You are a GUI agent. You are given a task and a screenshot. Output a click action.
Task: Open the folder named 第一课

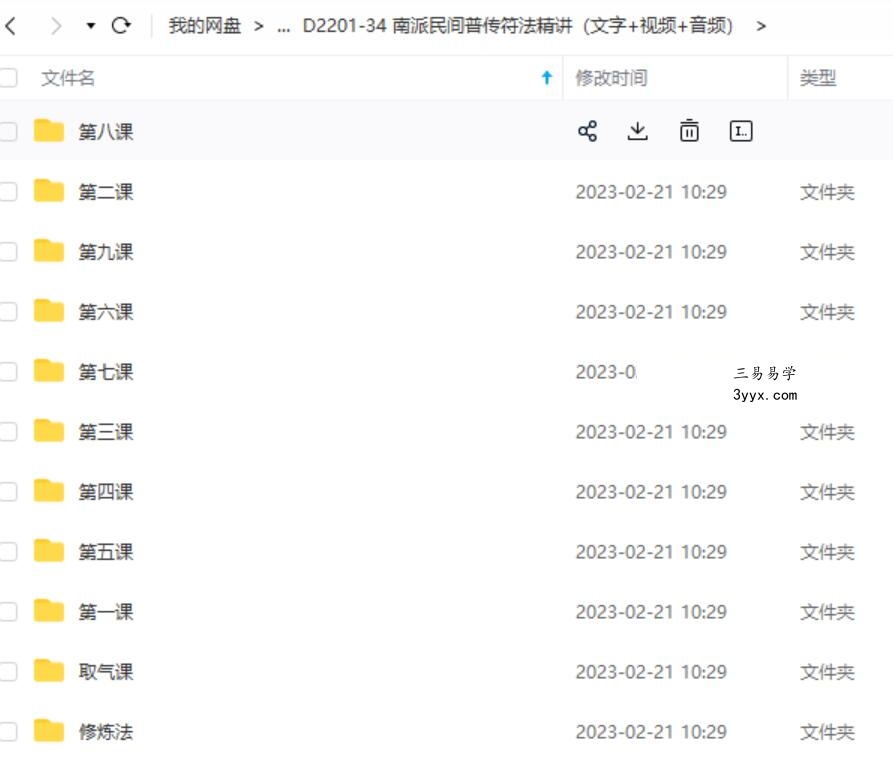pyautogui.click(x=106, y=612)
